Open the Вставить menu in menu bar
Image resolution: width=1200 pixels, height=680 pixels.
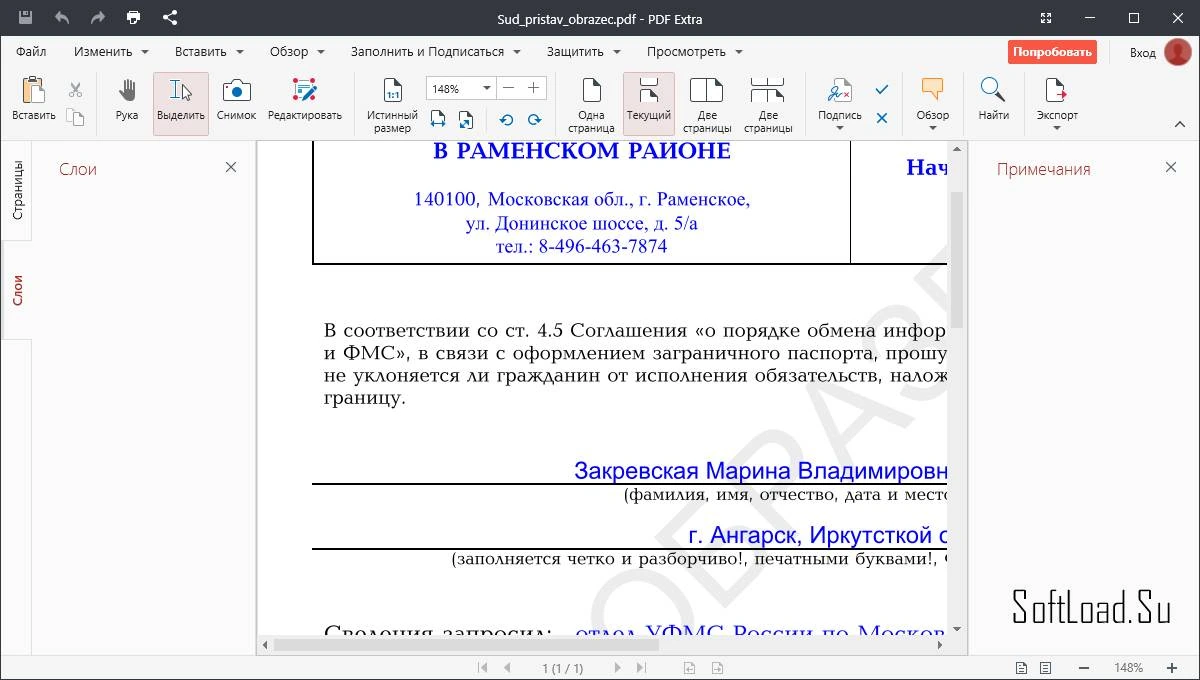[x=208, y=51]
